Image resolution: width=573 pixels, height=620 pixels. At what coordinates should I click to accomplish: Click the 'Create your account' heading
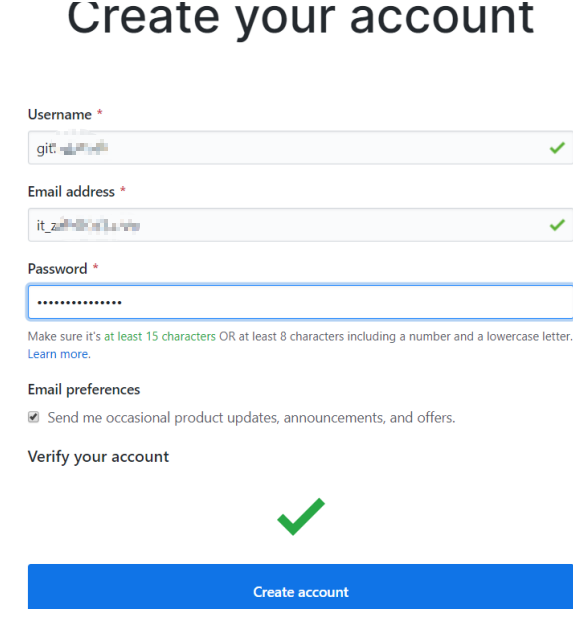pos(301,18)
